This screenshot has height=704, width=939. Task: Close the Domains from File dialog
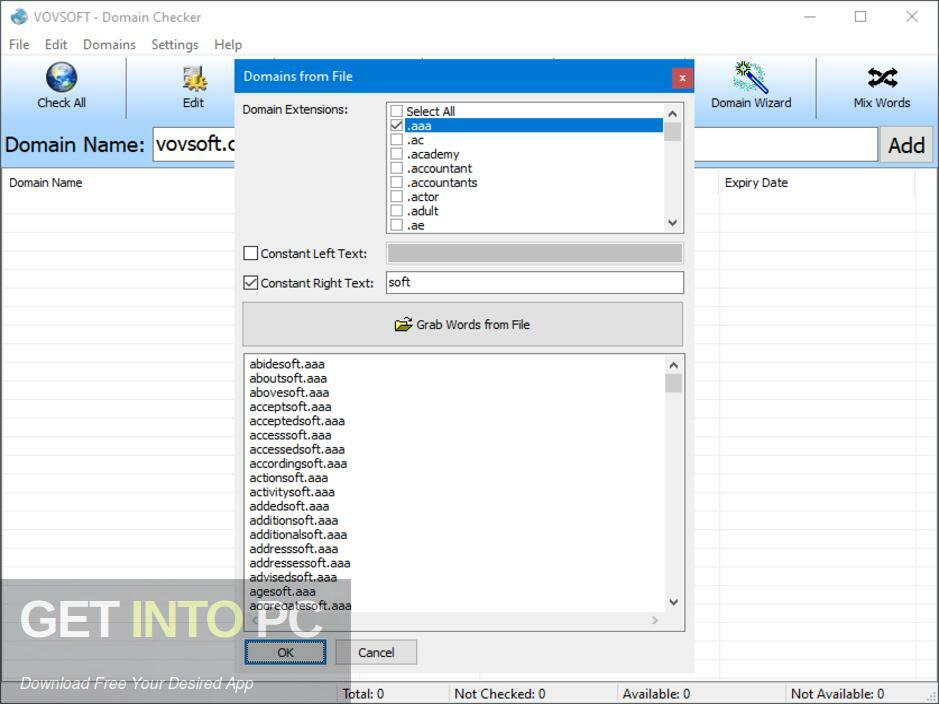point(682,77)
